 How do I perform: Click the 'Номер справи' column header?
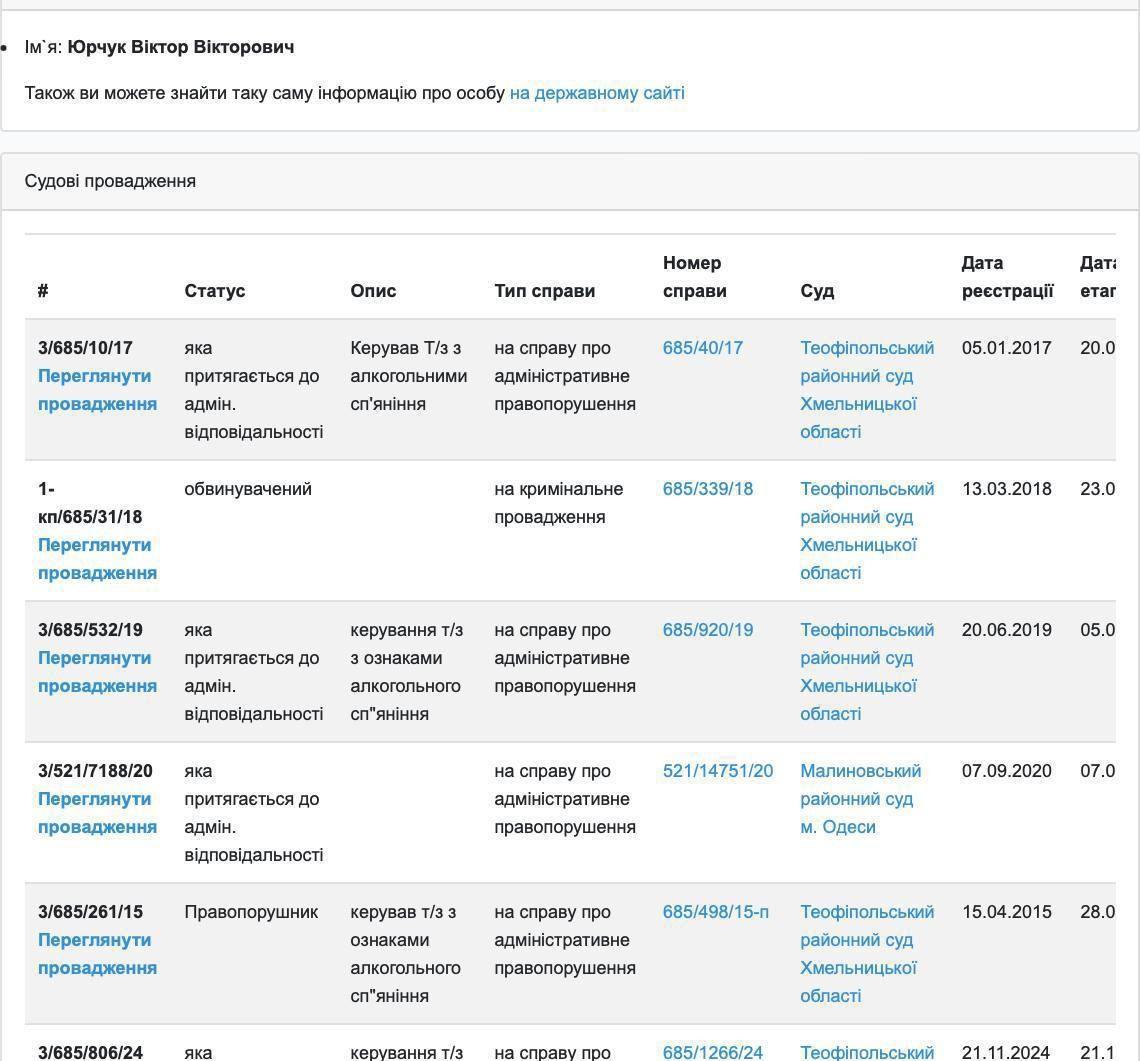pyautogui.click(x=694, y=277)
